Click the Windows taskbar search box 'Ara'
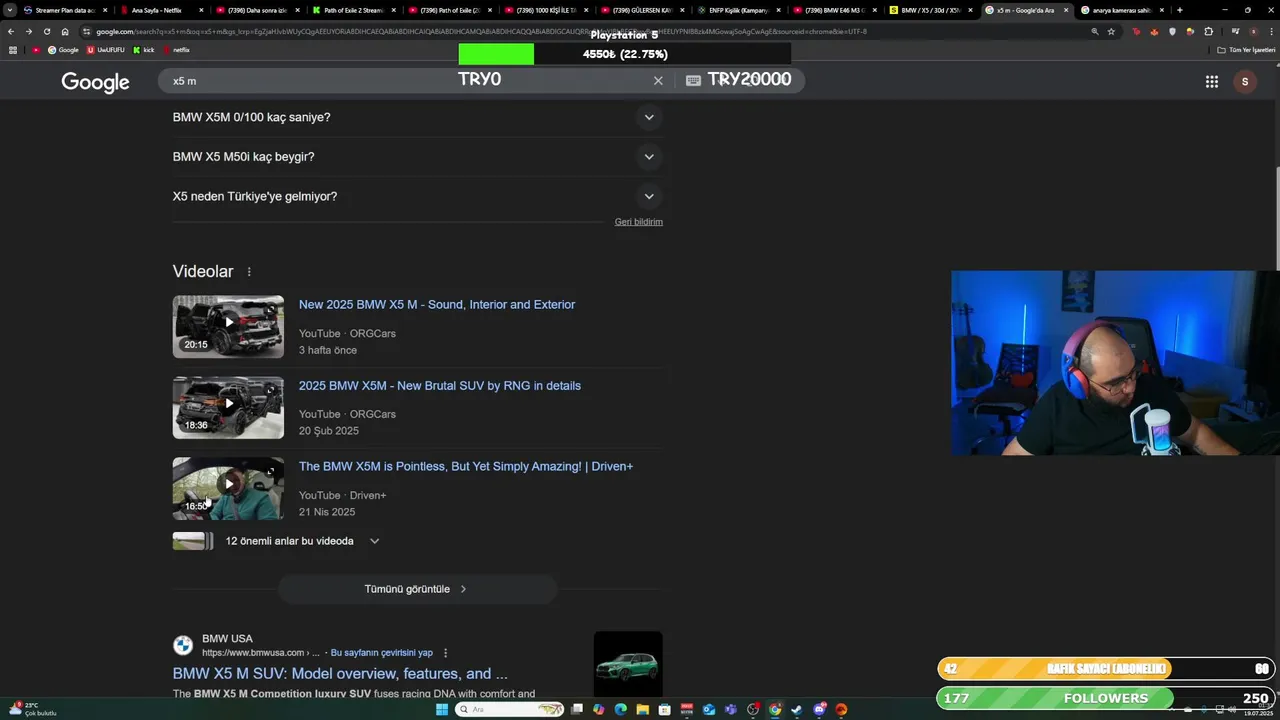Screen dimensions: 1280x720 [509, 710]
